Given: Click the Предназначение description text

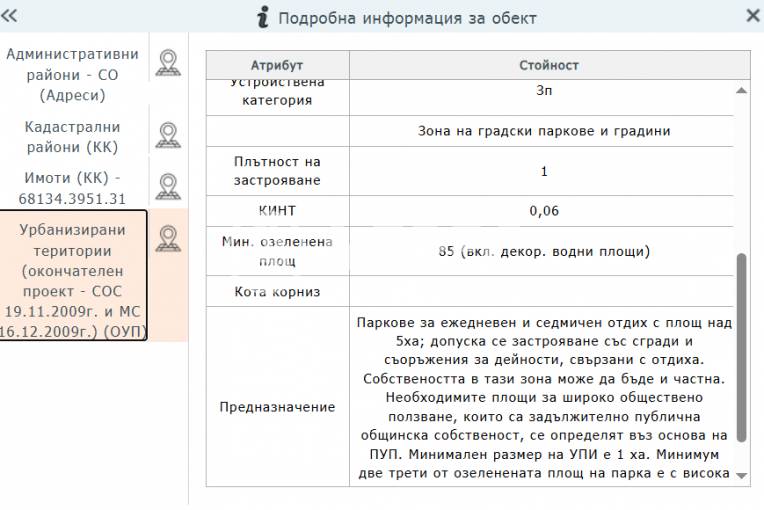Looking at the screenshot, I should click(542, 397).
